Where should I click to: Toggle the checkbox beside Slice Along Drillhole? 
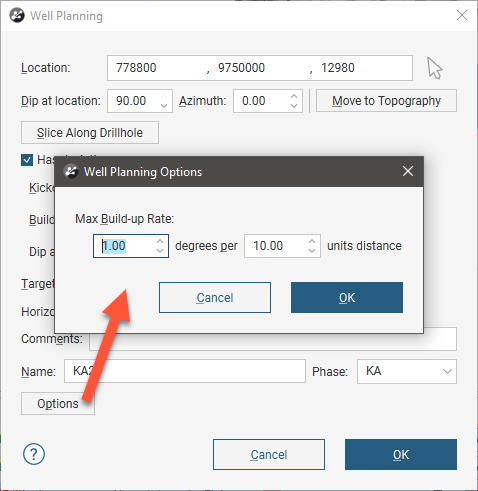27,160
